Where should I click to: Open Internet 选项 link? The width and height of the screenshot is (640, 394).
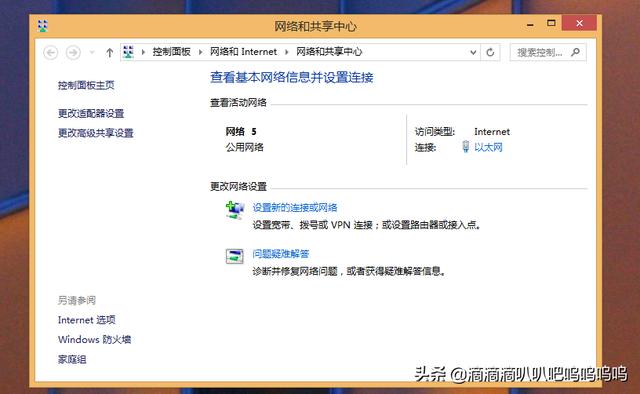click(x=87, y=320)
